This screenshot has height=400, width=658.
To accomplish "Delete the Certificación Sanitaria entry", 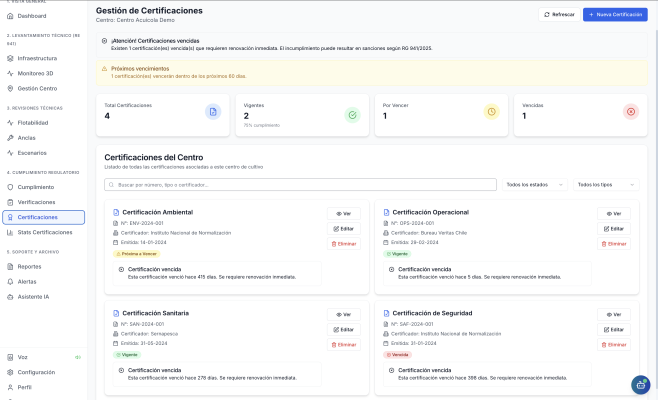I will [x=344, y=344].
